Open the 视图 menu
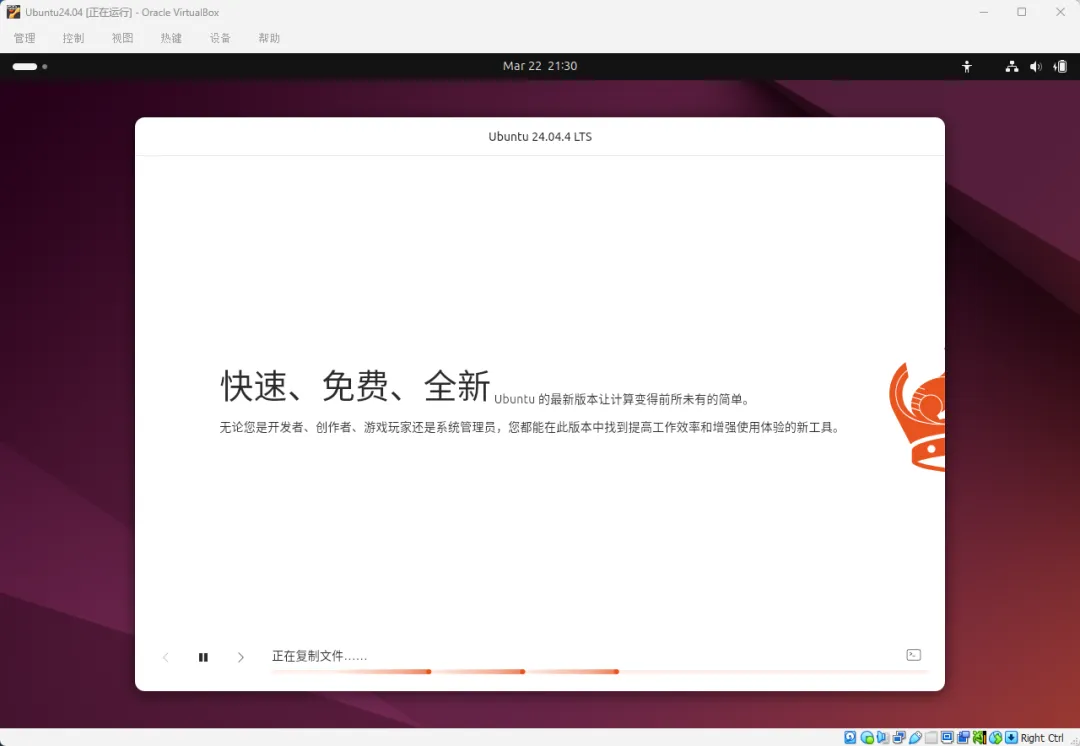1080x746 pixels. click(123, 38)
